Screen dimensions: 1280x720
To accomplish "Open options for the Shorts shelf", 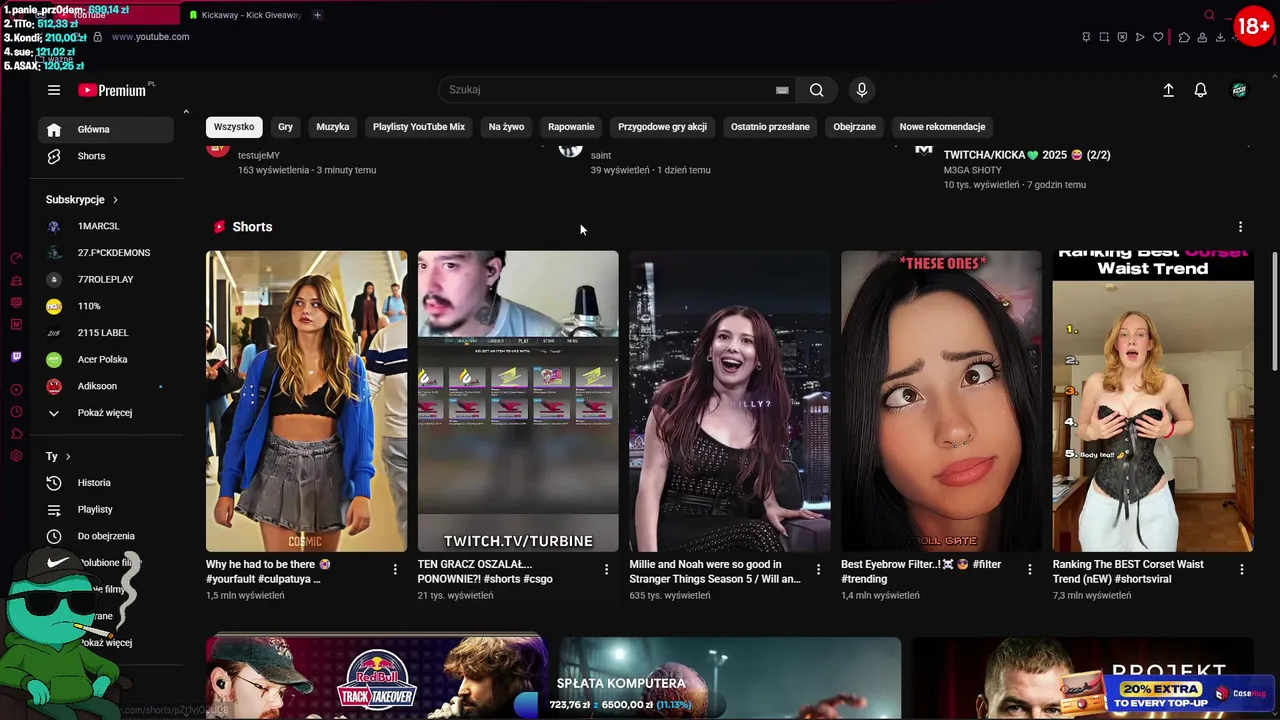I will 1240,227.
